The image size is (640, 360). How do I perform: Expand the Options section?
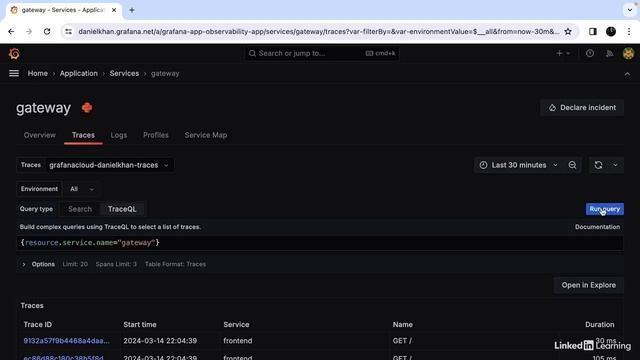38,264
